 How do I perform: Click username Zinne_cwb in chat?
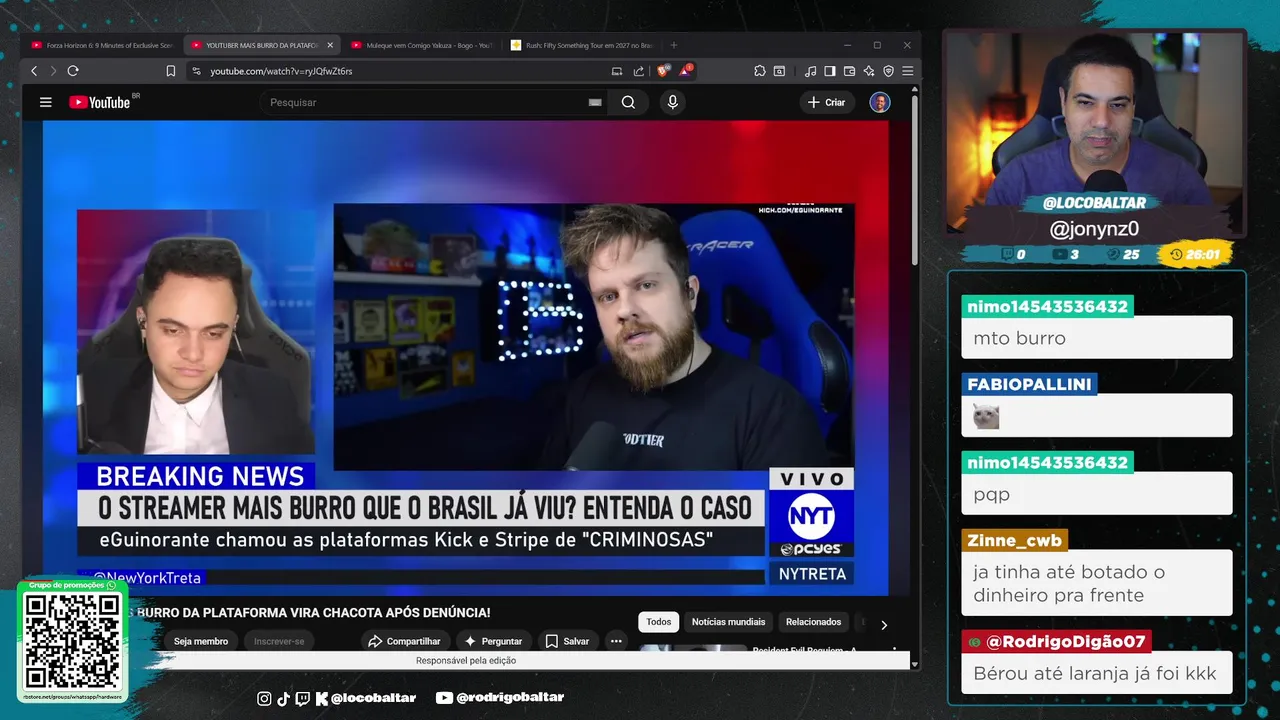(x=1014, y=541)
